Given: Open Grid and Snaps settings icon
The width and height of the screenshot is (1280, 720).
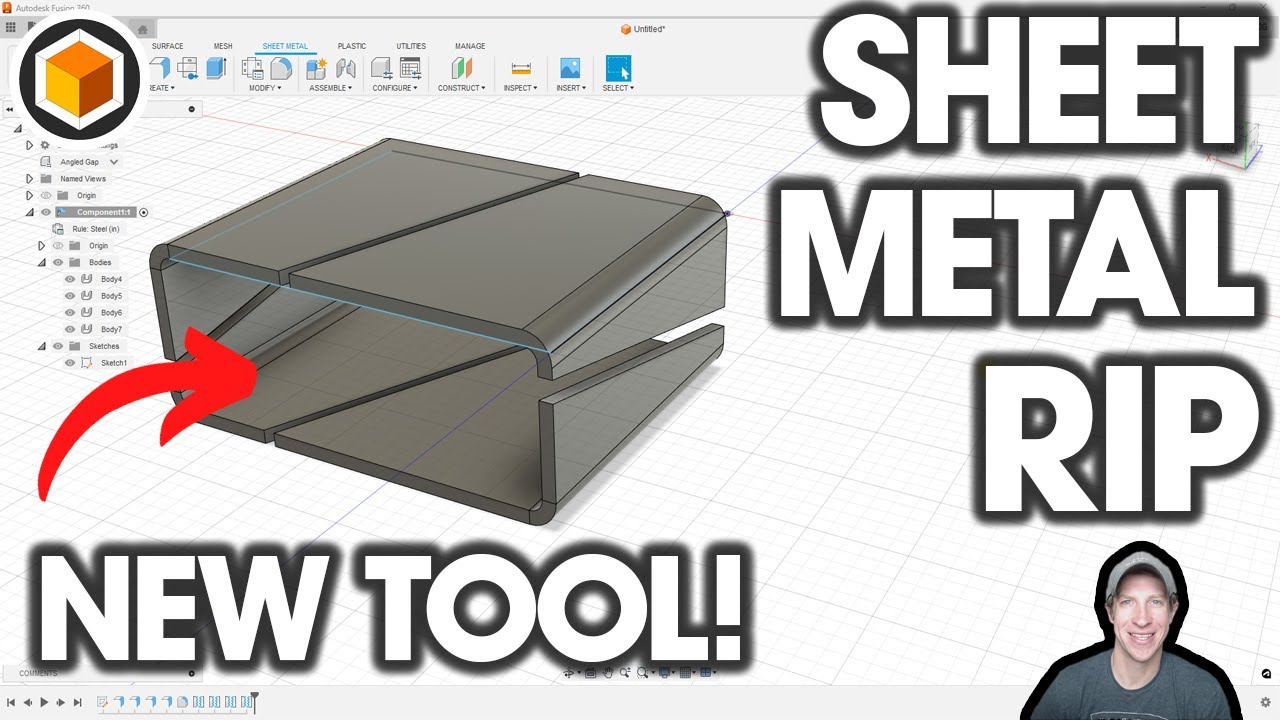Looking at the screenshot, I should tap(687, 673).
